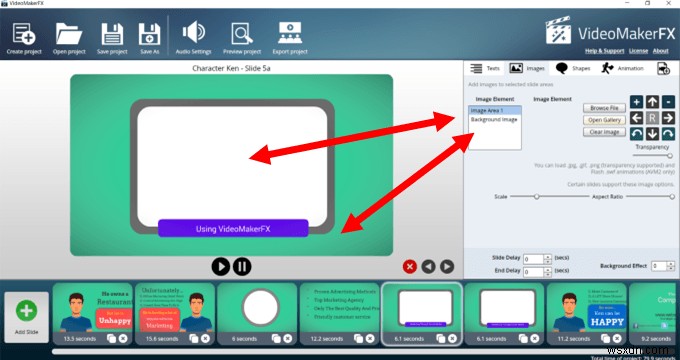
Task: Switch to the Texts tab
Action: 485,69
